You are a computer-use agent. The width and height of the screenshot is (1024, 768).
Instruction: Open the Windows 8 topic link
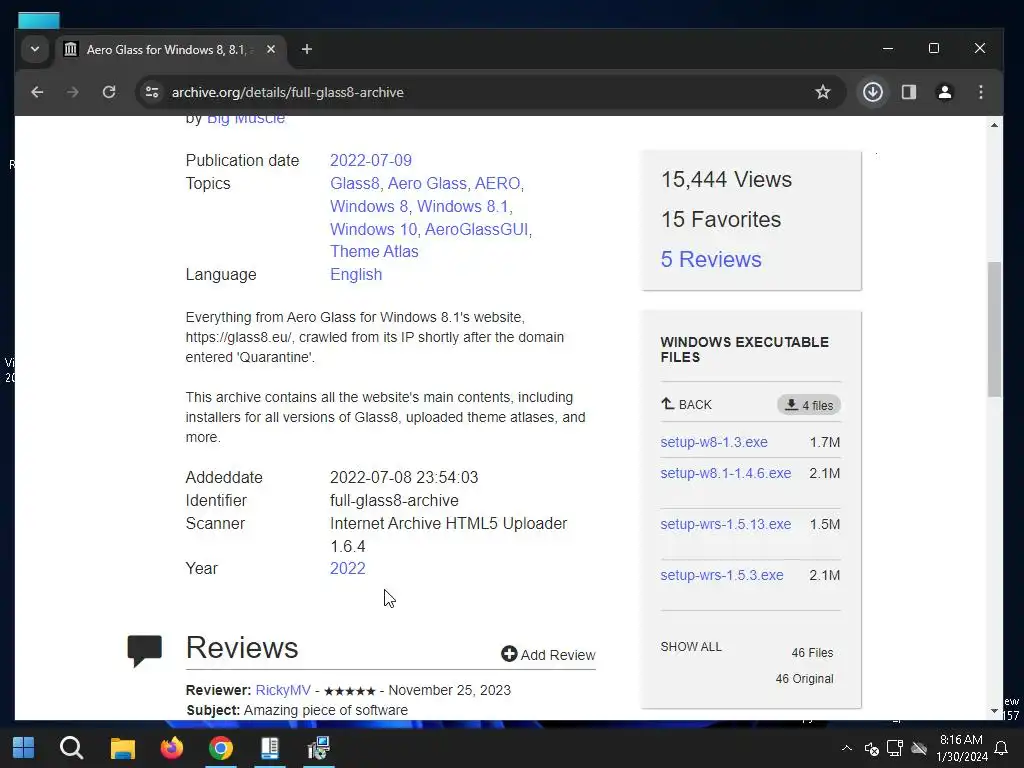tap(368, 206)
